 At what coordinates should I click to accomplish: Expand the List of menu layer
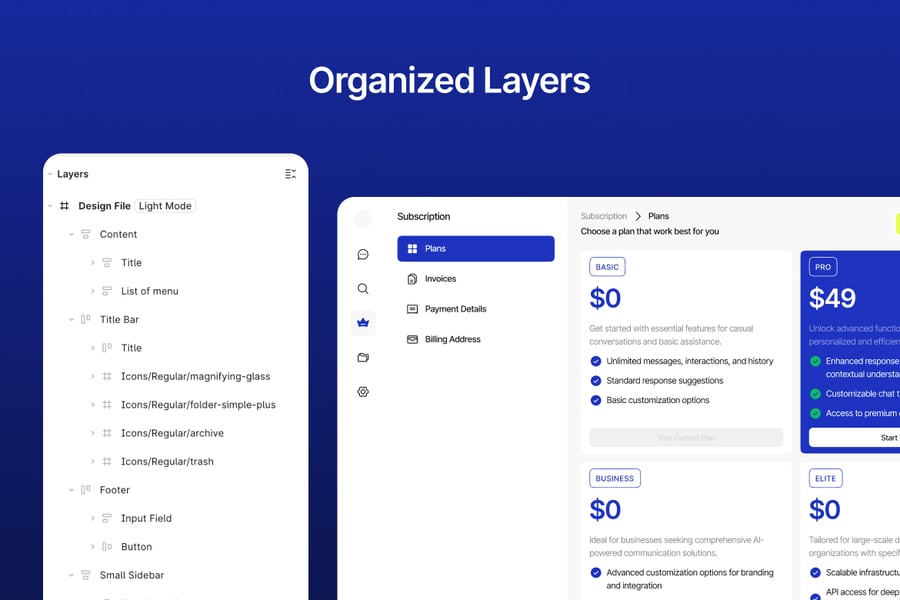93,291
